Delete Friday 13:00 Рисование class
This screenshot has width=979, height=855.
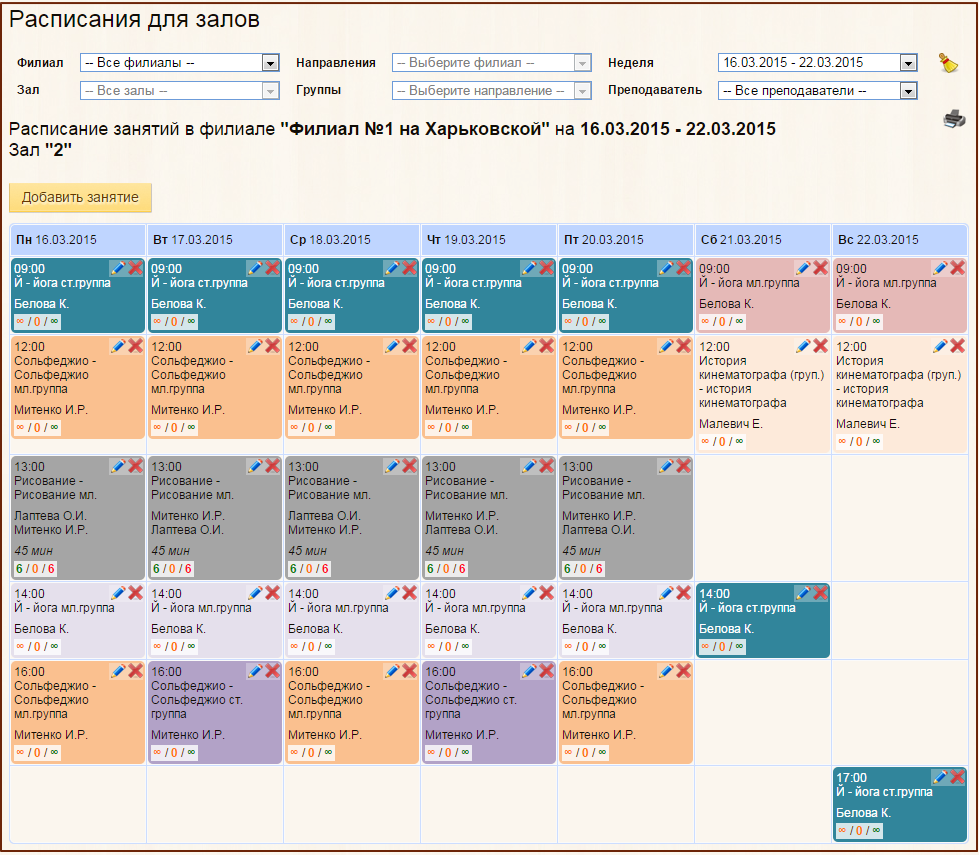tap(684, 466)
